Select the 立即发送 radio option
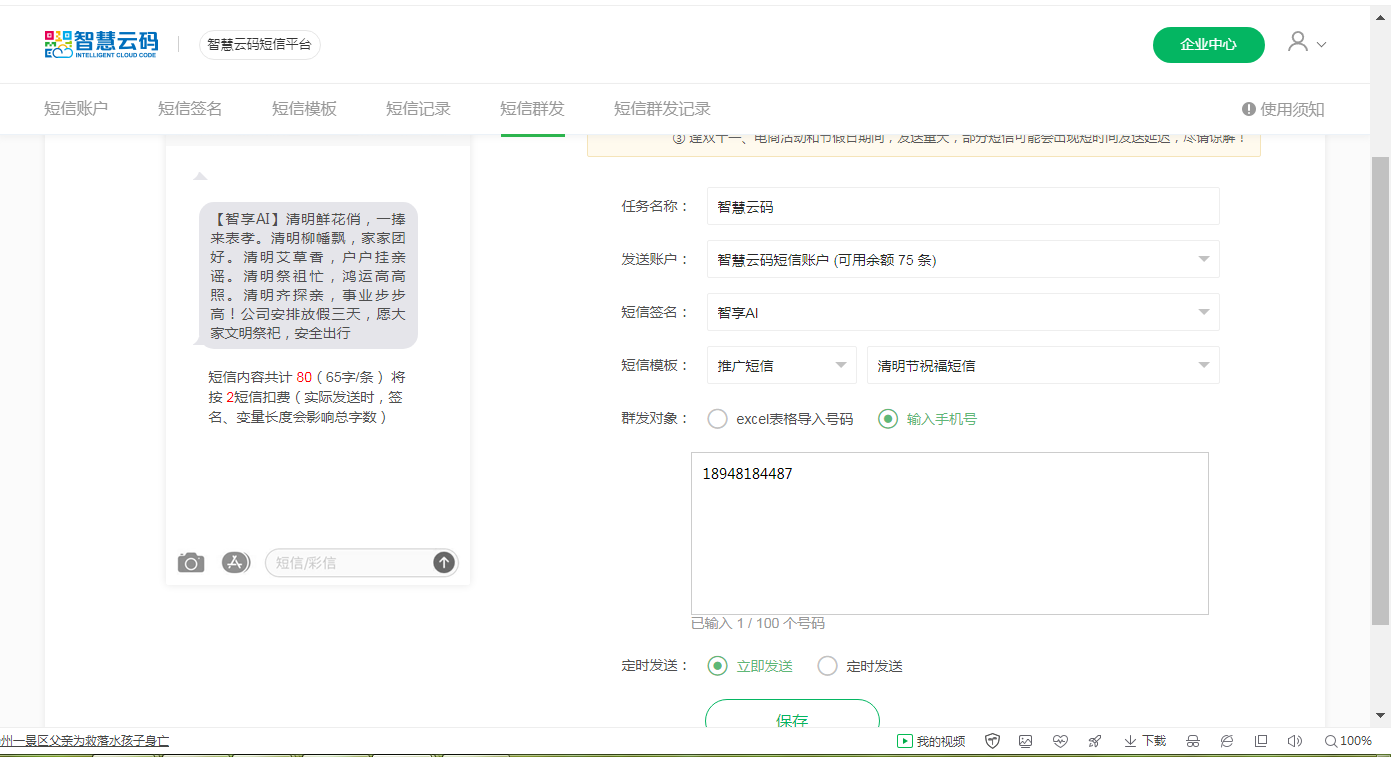The width and height of the screenshot is (1391, 757). (717, 666)
